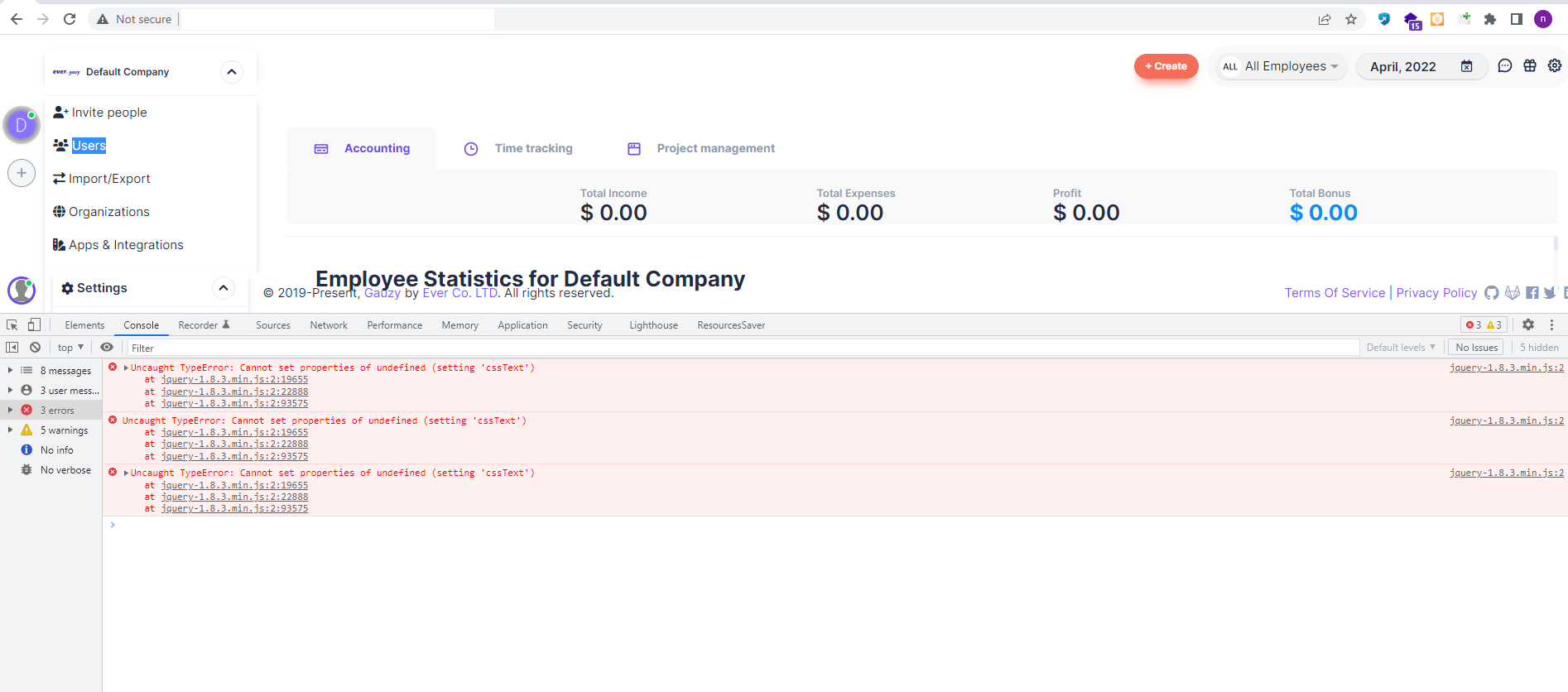Open the header settings gear icon

point(1555,66)
